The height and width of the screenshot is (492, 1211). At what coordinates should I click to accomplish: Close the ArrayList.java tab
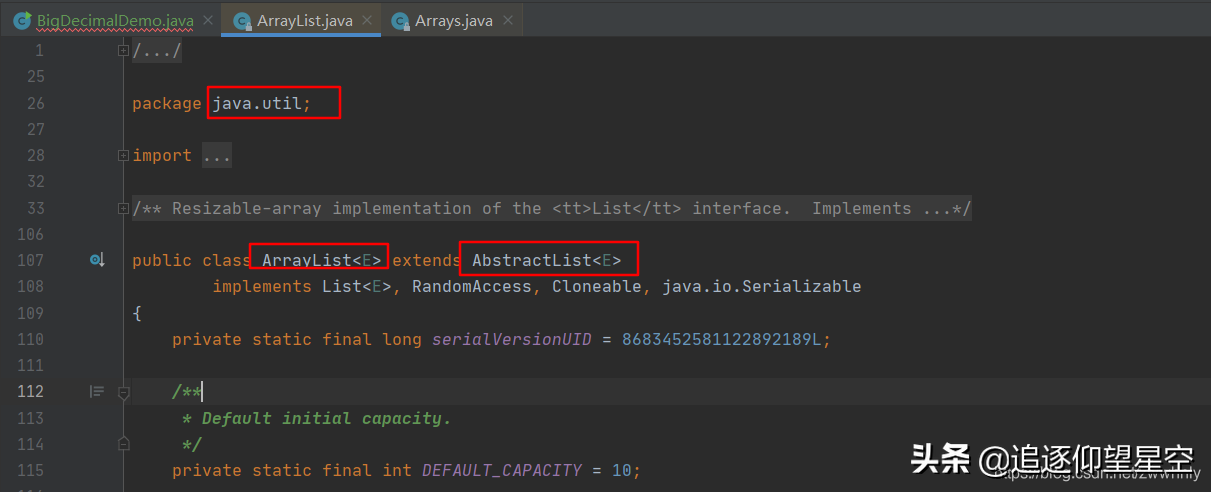pyautogui.click(x=366, y=20)
